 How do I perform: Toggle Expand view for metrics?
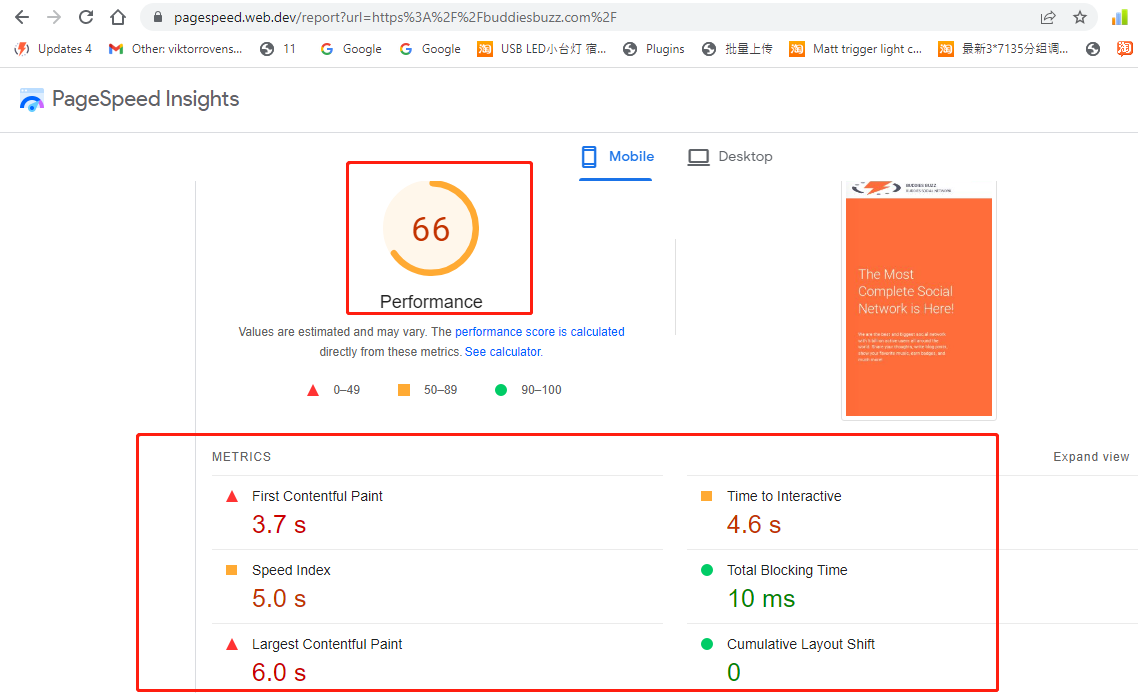(x=1090, y=457)
